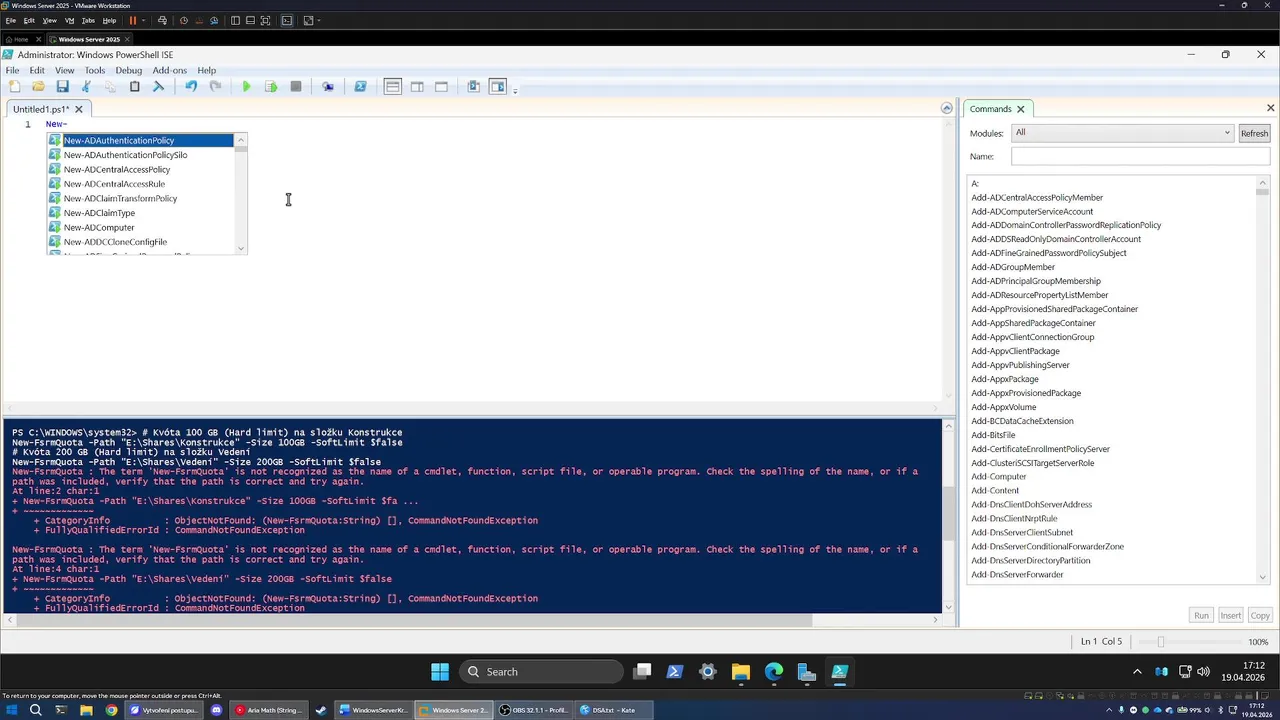Open the ISE toolbar overflow options arrow

[x=515, y=90]
